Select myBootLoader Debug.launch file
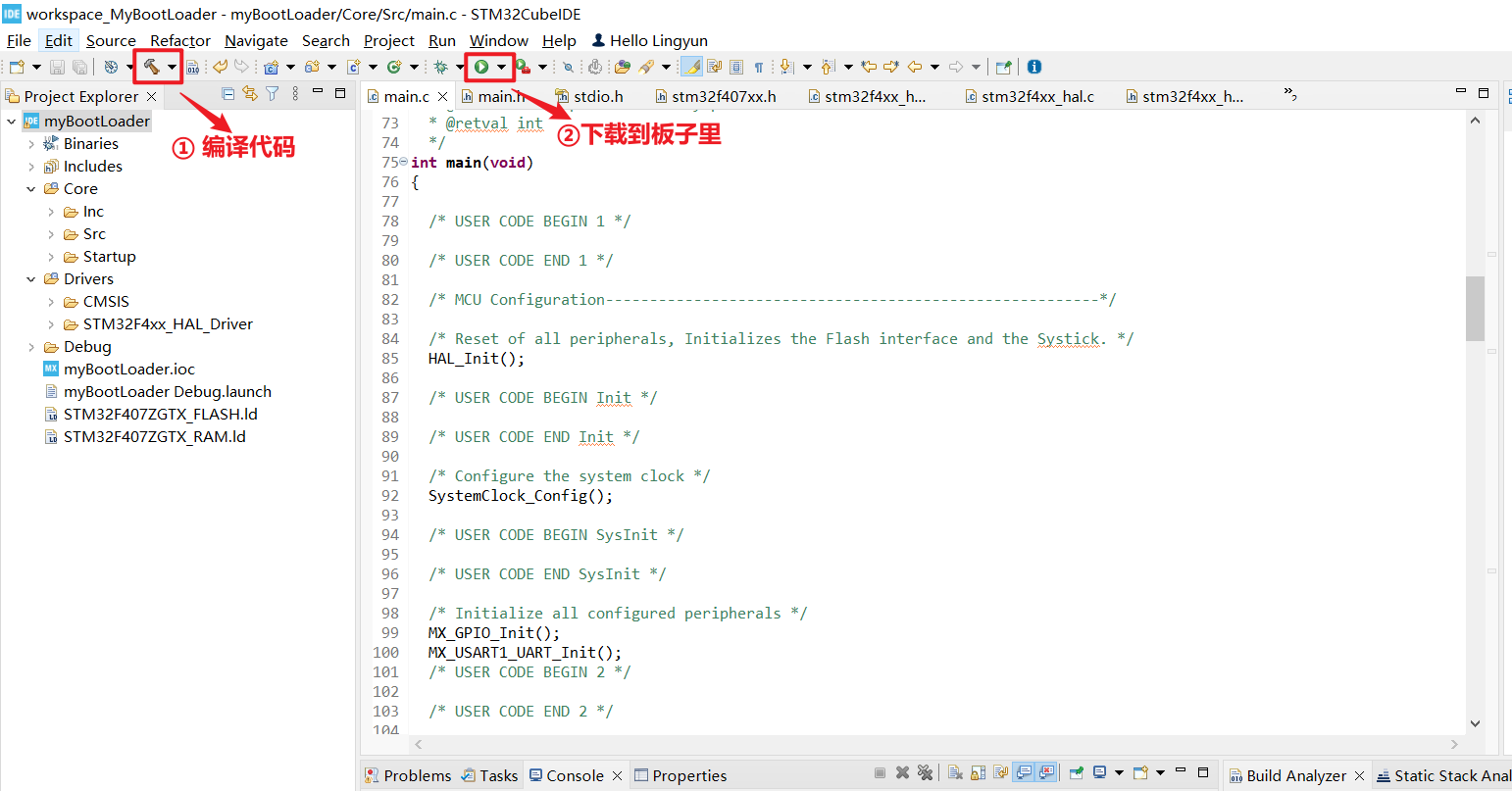 (x=167, y=392)
